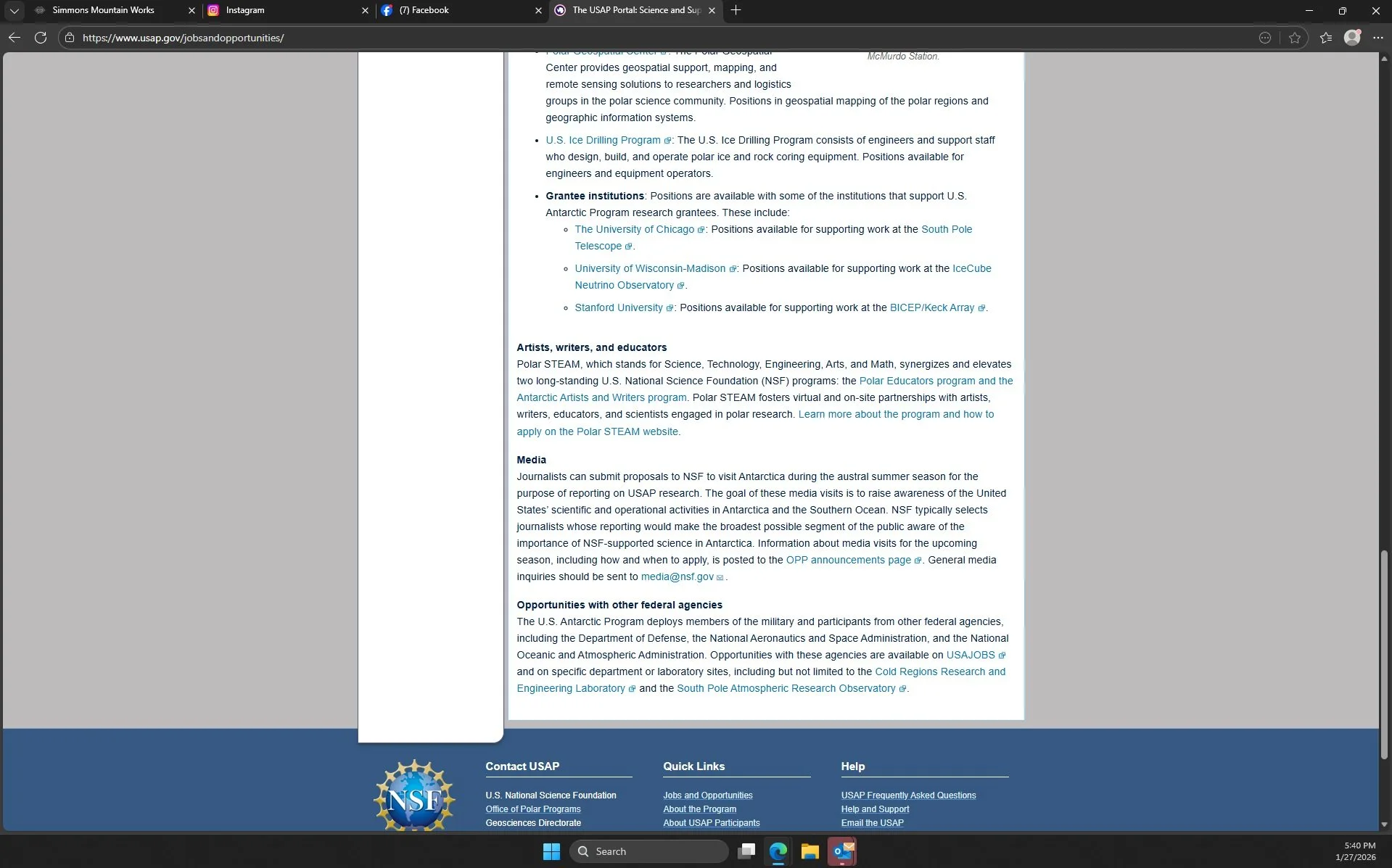Open the favorites list icon

pyautogui.click(x=1326, y=38)
